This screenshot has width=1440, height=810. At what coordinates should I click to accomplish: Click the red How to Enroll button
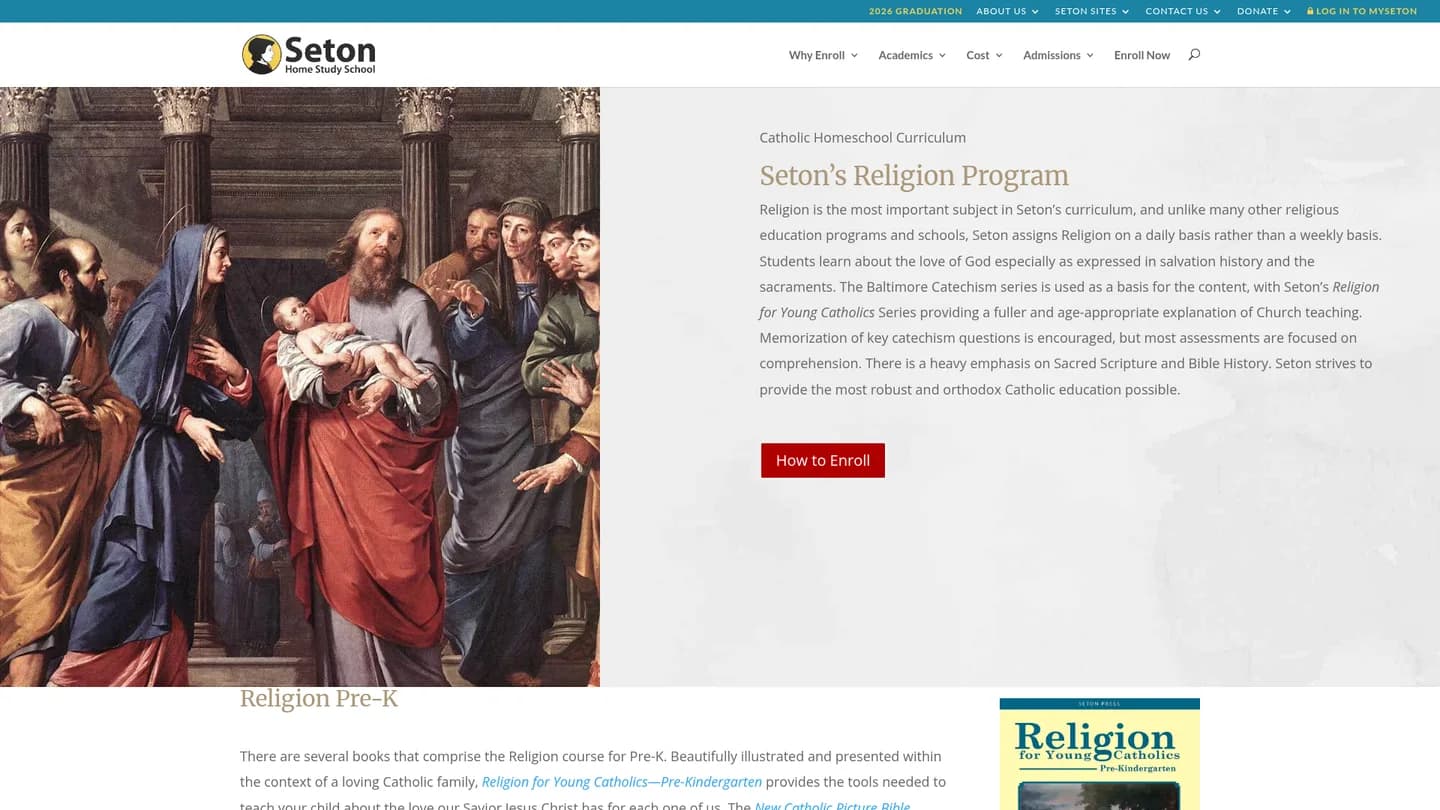[x=823, y=460]
